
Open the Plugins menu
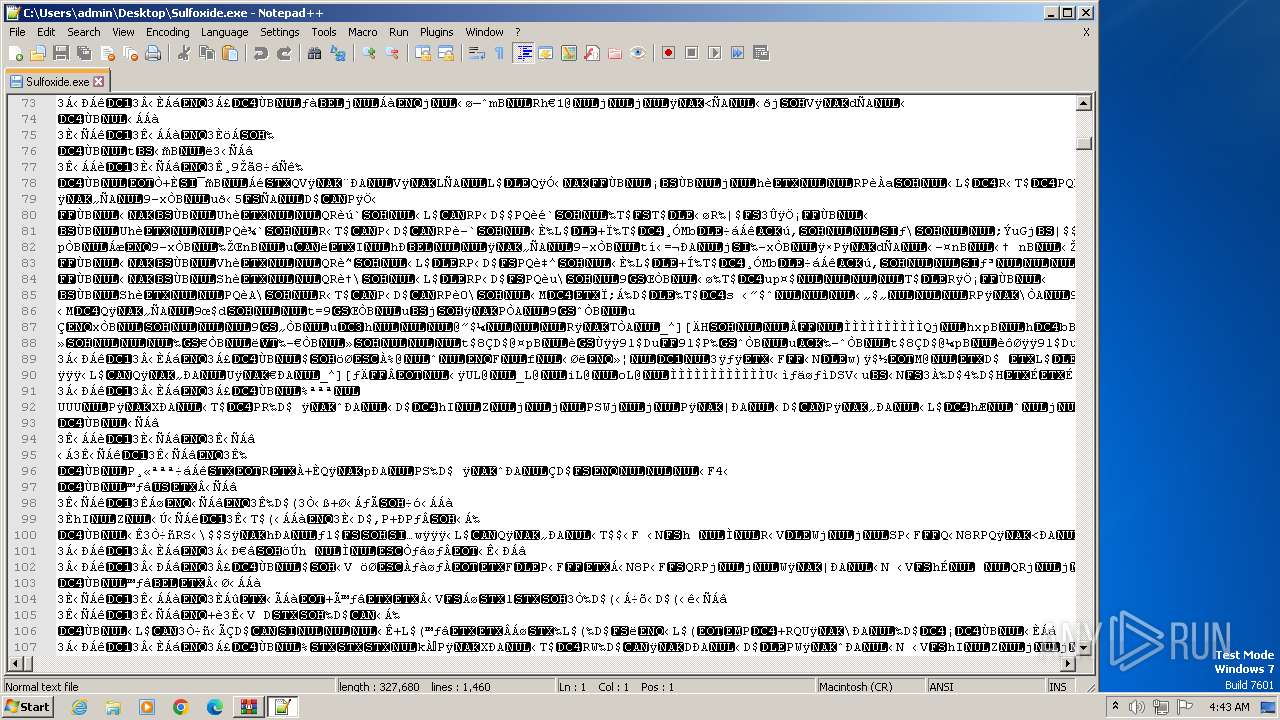click(x=436, y=32)
